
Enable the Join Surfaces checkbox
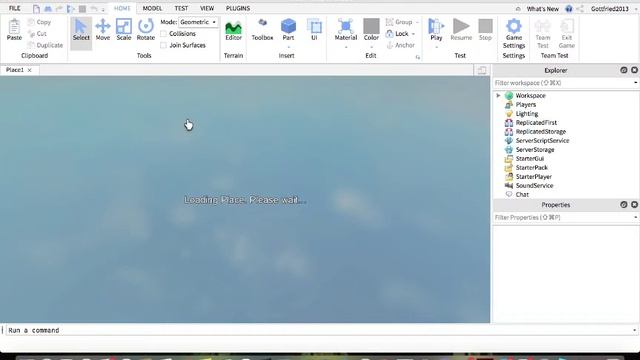(x=164, y=45)
